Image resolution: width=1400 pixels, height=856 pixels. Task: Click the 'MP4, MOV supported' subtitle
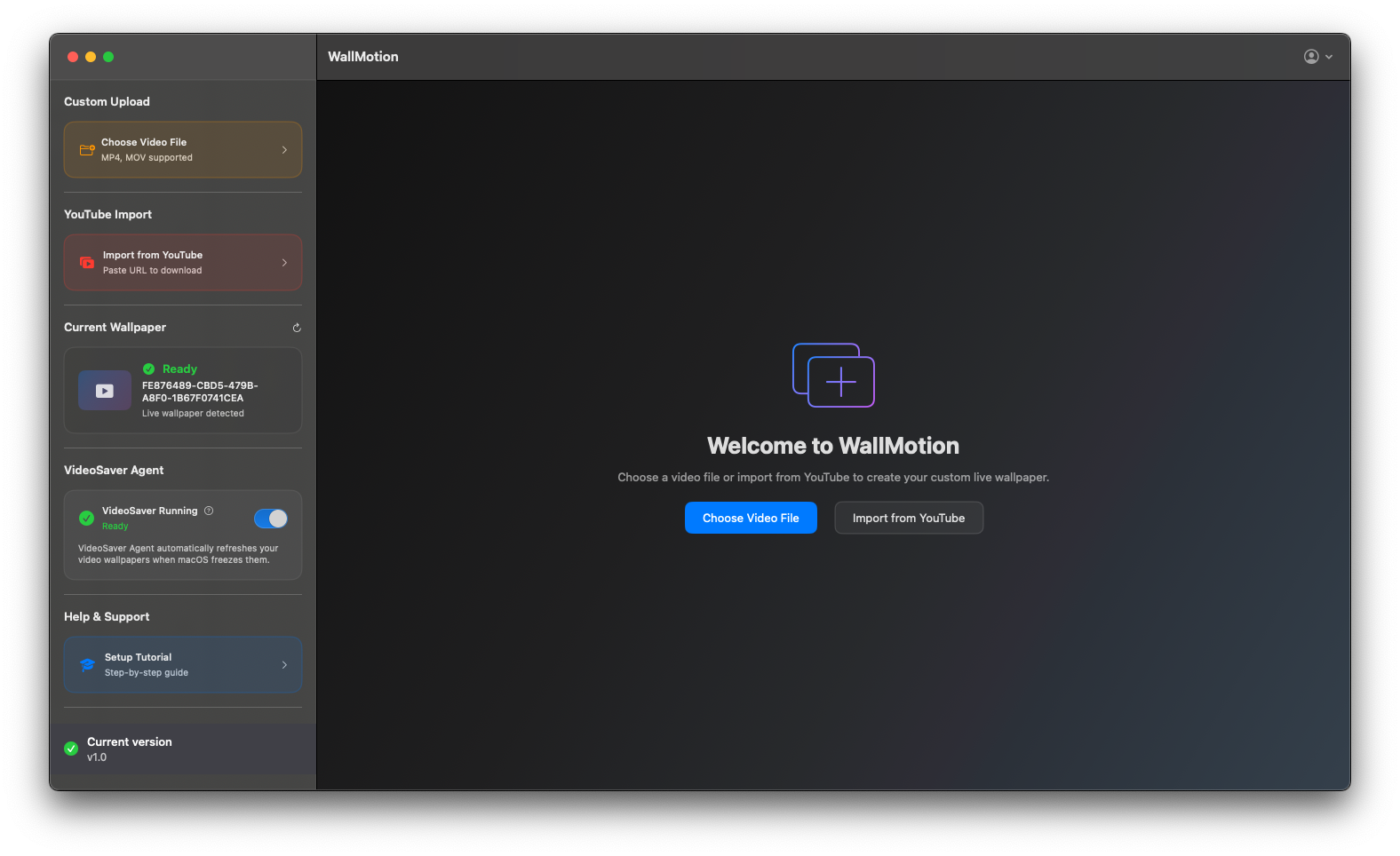pos(147,158)
